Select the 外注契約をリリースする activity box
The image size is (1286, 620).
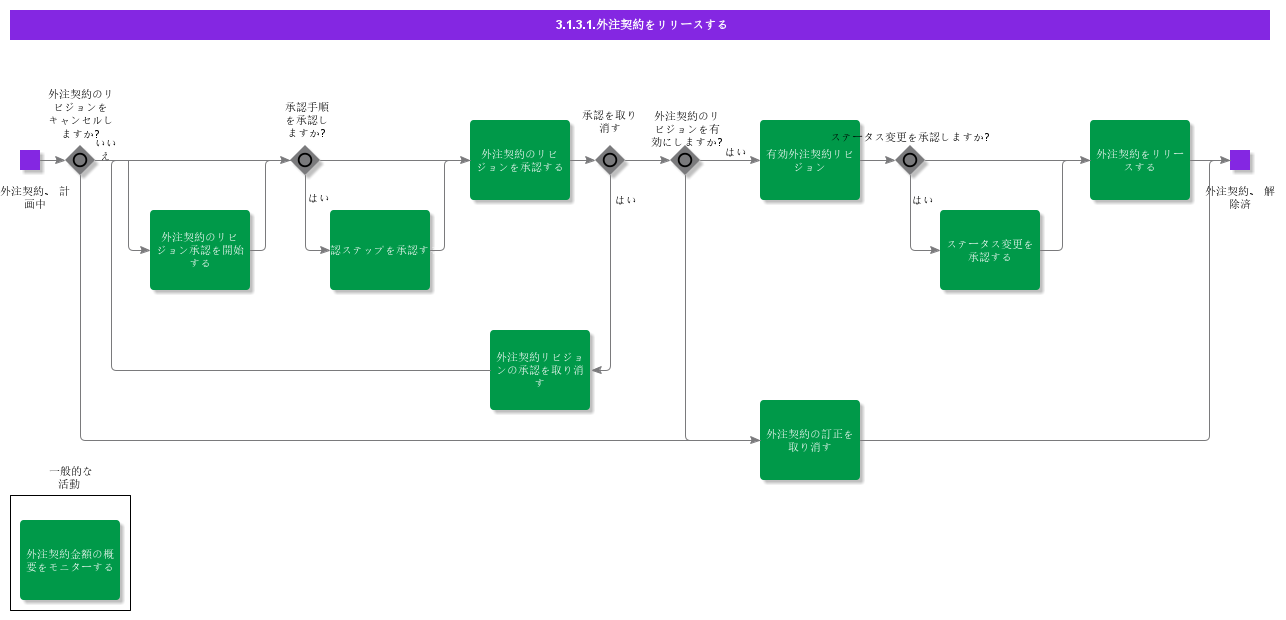[x=1140, y=160]
